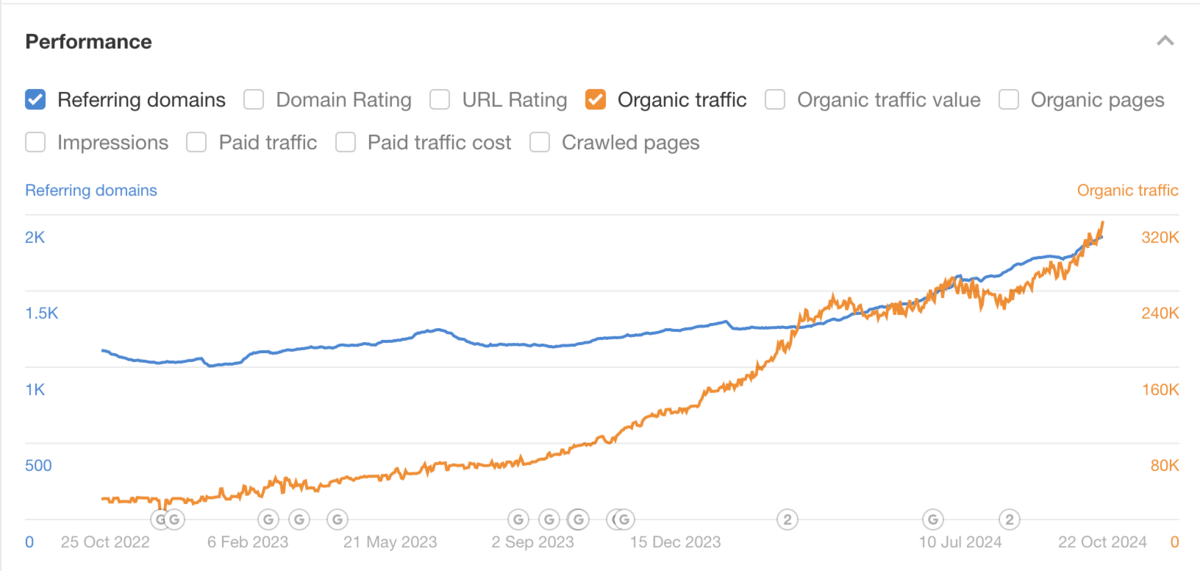This screenshot has height=571, width=1200.
Task: Uncheck the Referring domains checkbox
Action: pyautogui.click(x=35, y=100)
